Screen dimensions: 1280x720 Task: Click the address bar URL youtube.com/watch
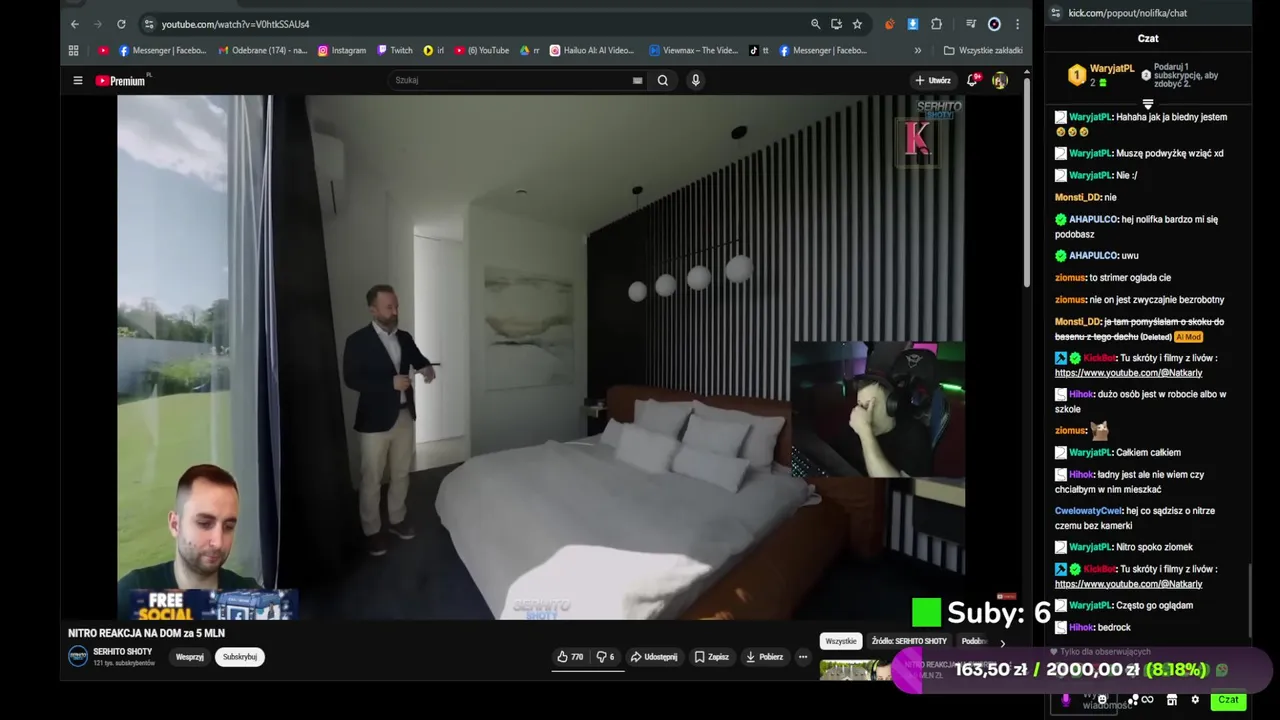[235, 24]
